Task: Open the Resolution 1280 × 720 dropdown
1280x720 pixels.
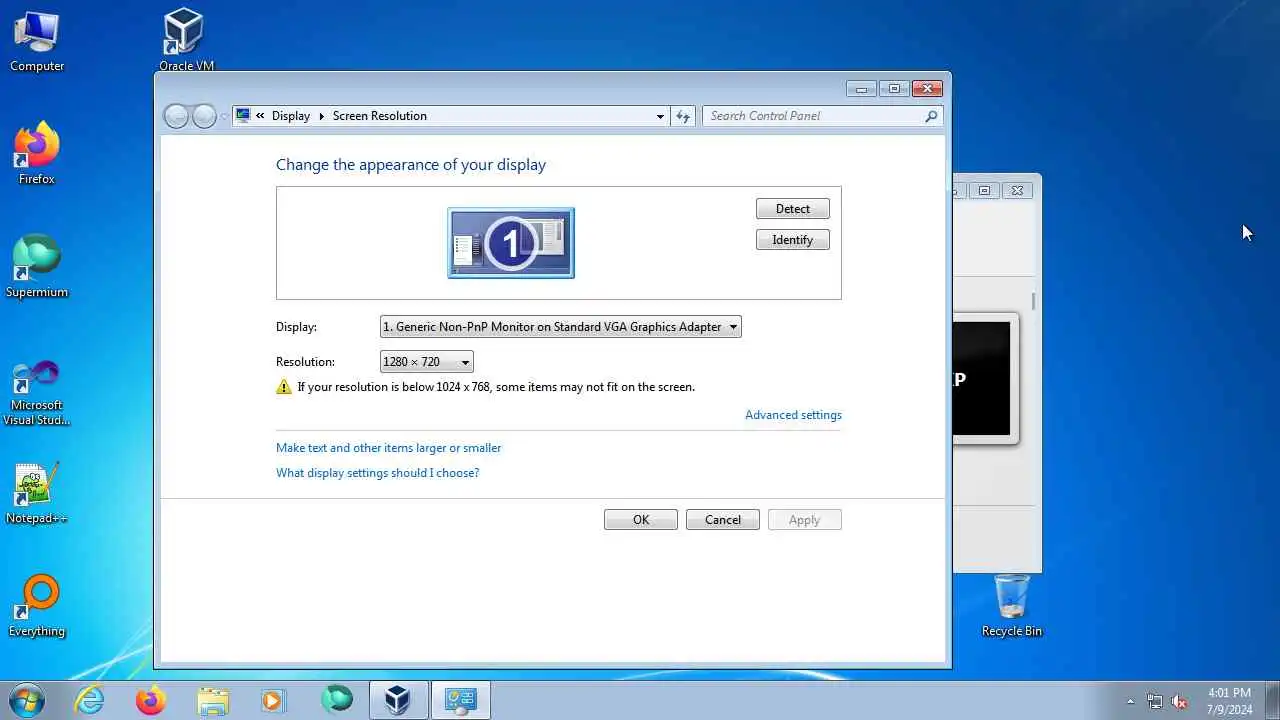Action: (427, 362)
